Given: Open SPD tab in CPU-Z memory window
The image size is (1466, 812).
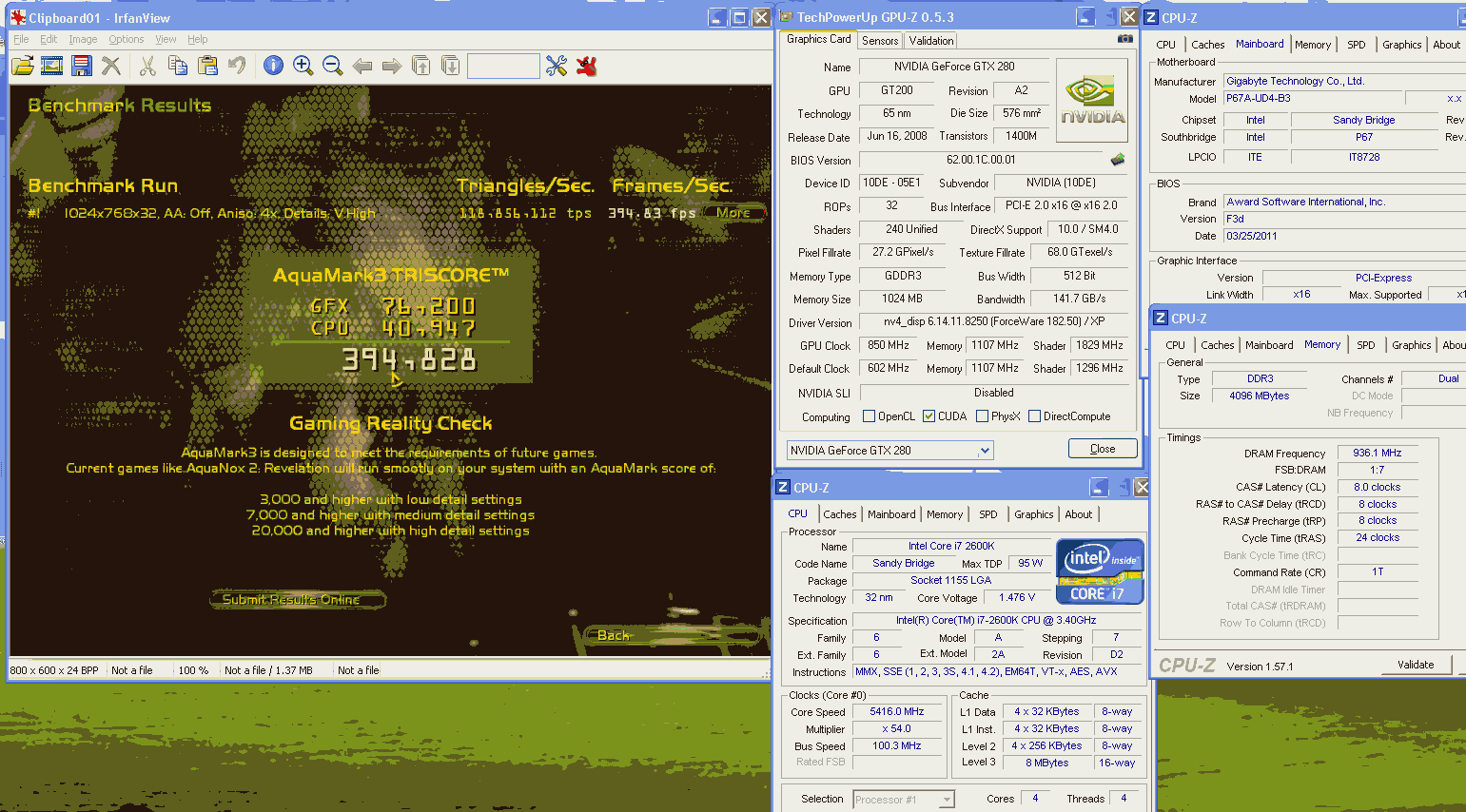Looking at the screenshot, I should (1365, 345).
